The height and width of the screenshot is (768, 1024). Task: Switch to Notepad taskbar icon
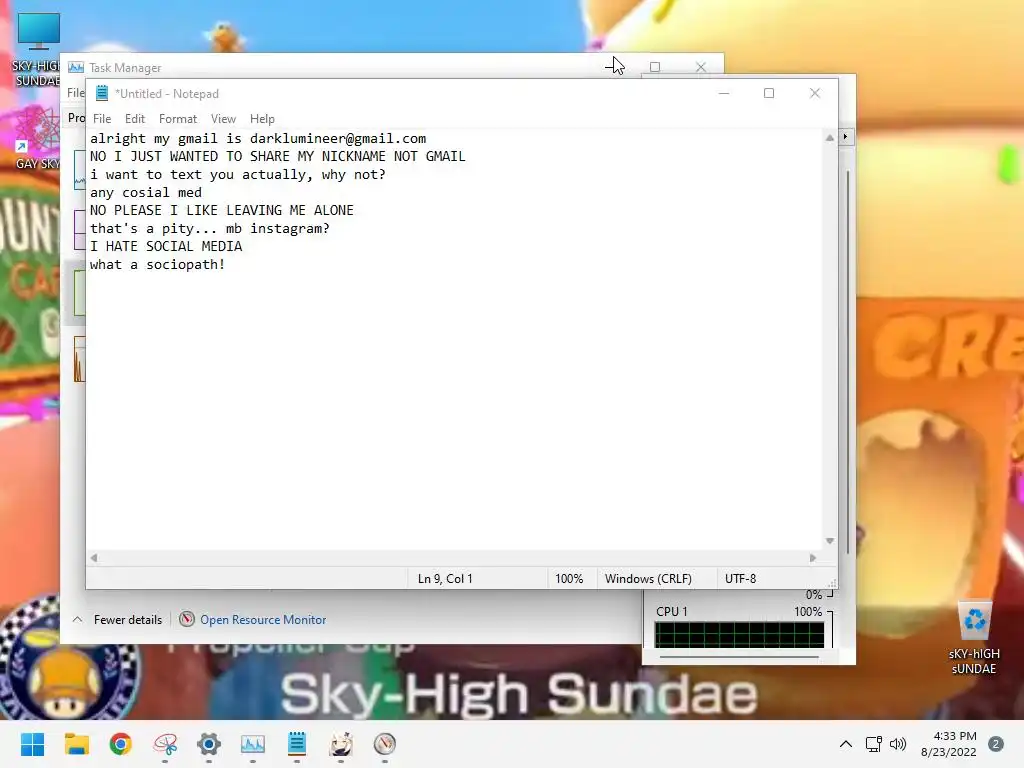pyautogui.click(x=296, y=744)
